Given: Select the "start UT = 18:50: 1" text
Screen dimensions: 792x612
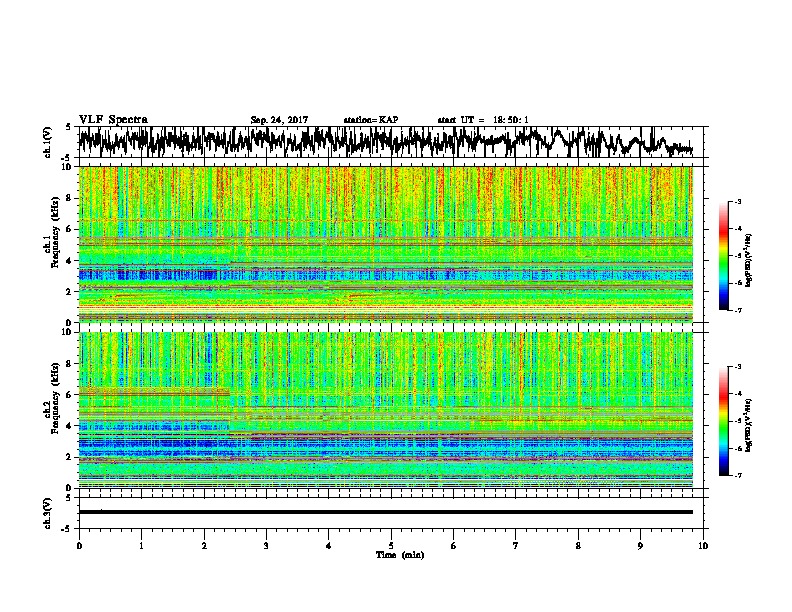Looking at the screenshot, I should (x=483, y=120).
